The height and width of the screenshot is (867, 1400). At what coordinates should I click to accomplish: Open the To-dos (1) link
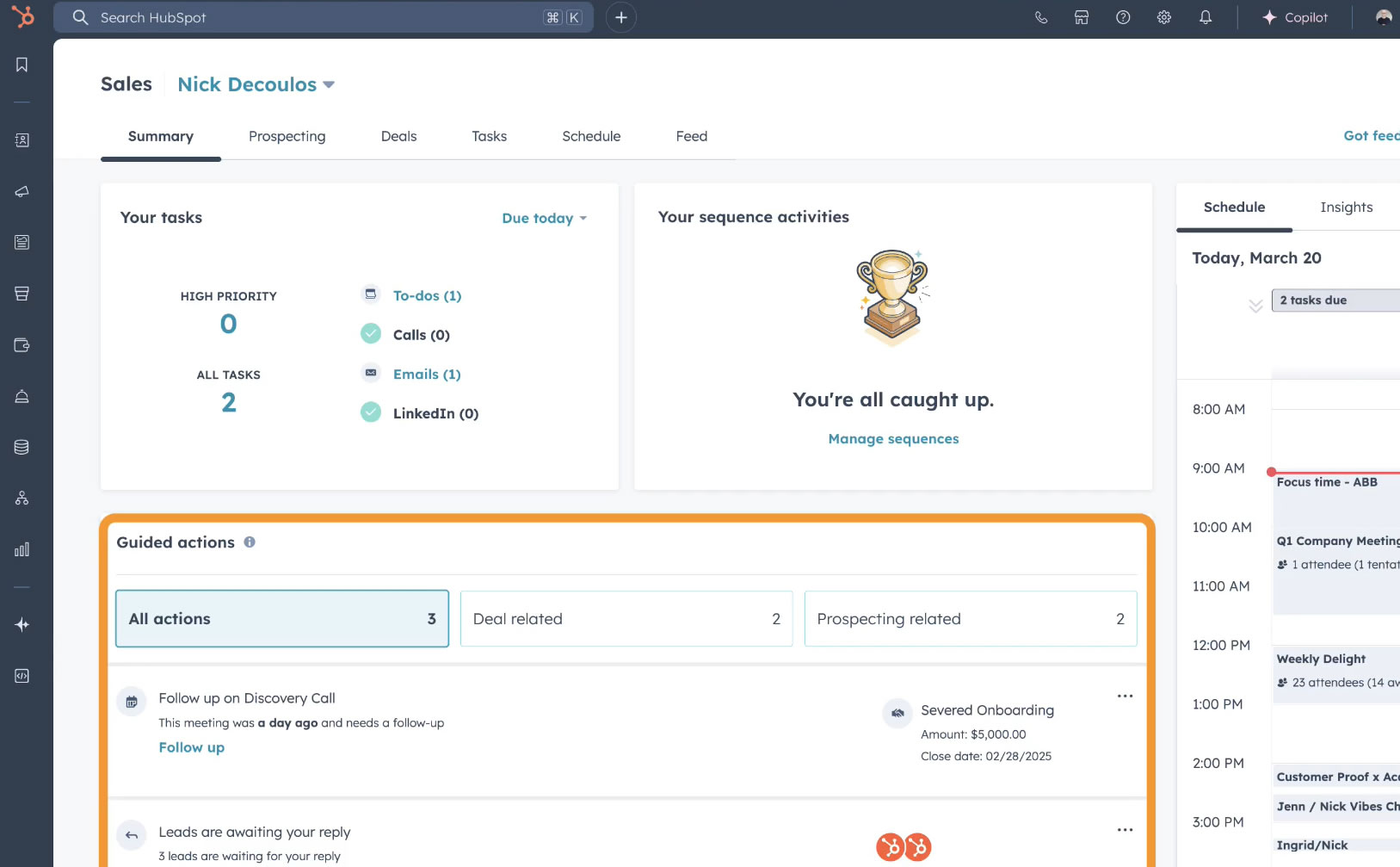(x=428, y=295)
